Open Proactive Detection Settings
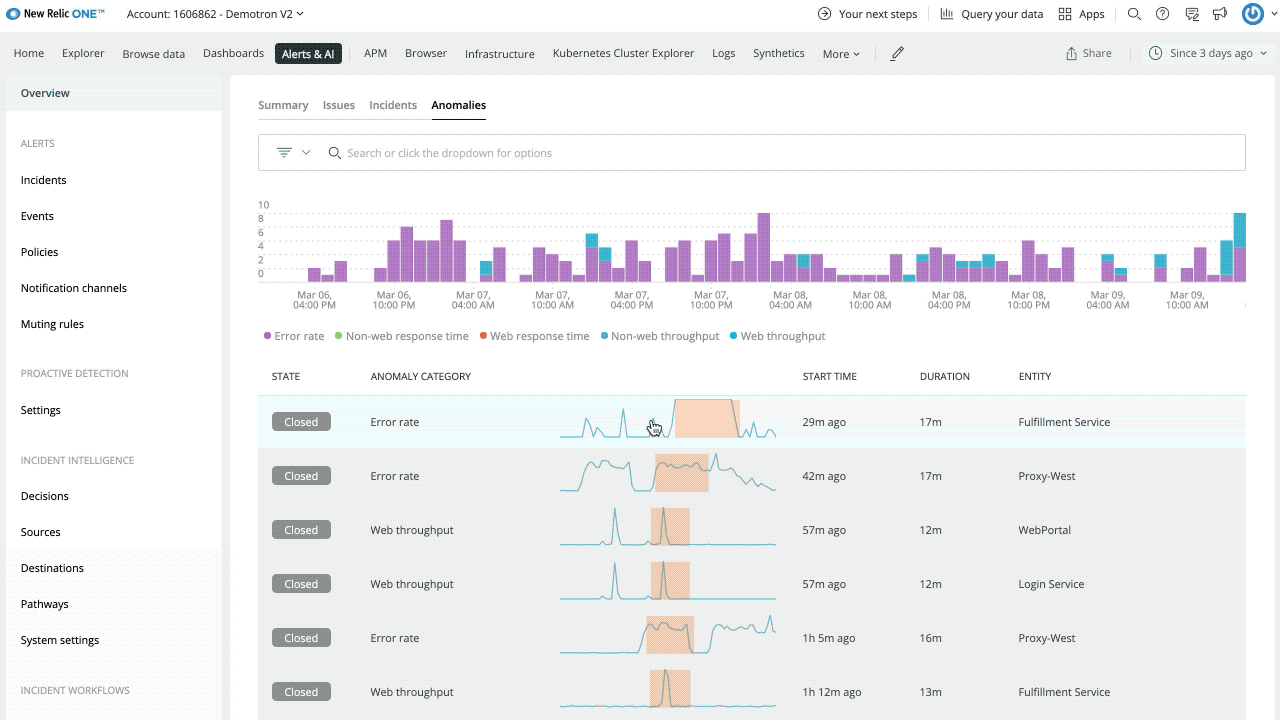The height and width of the screenshot is (720, 1280). click(x=40, y=410)
